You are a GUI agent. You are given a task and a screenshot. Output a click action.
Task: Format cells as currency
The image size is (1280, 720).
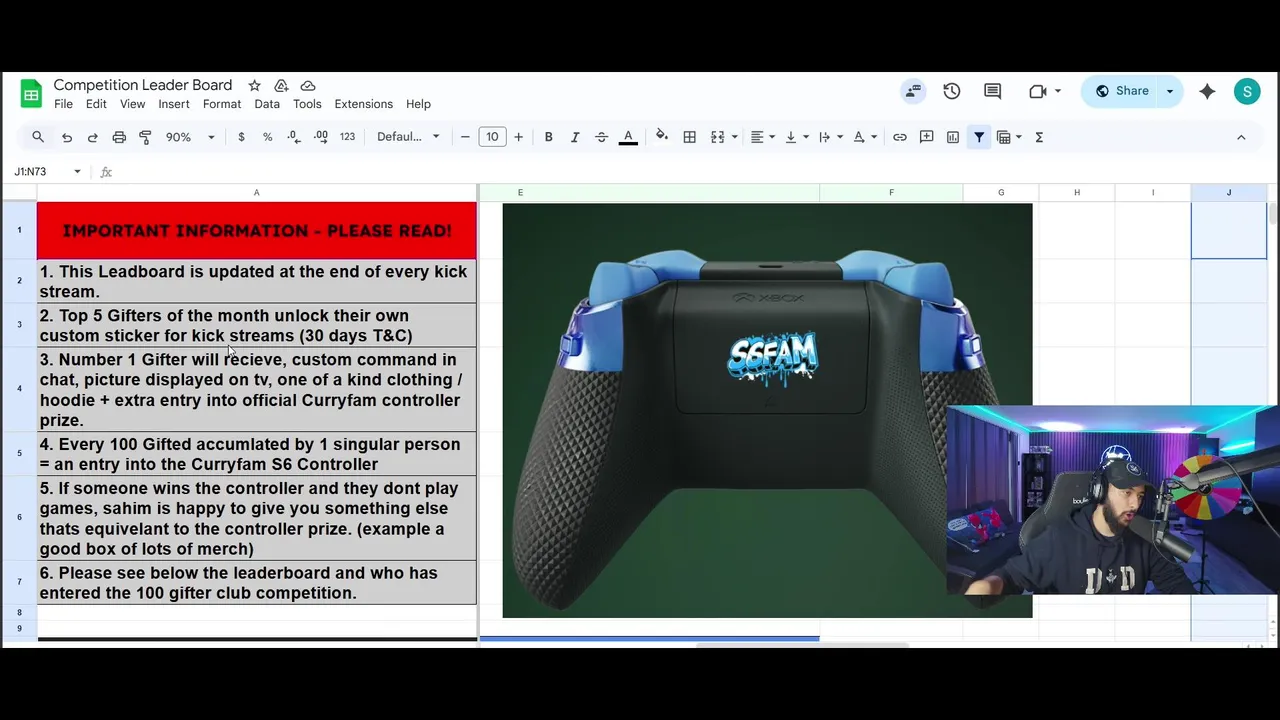pyautogui.click(x=241, y=137)
